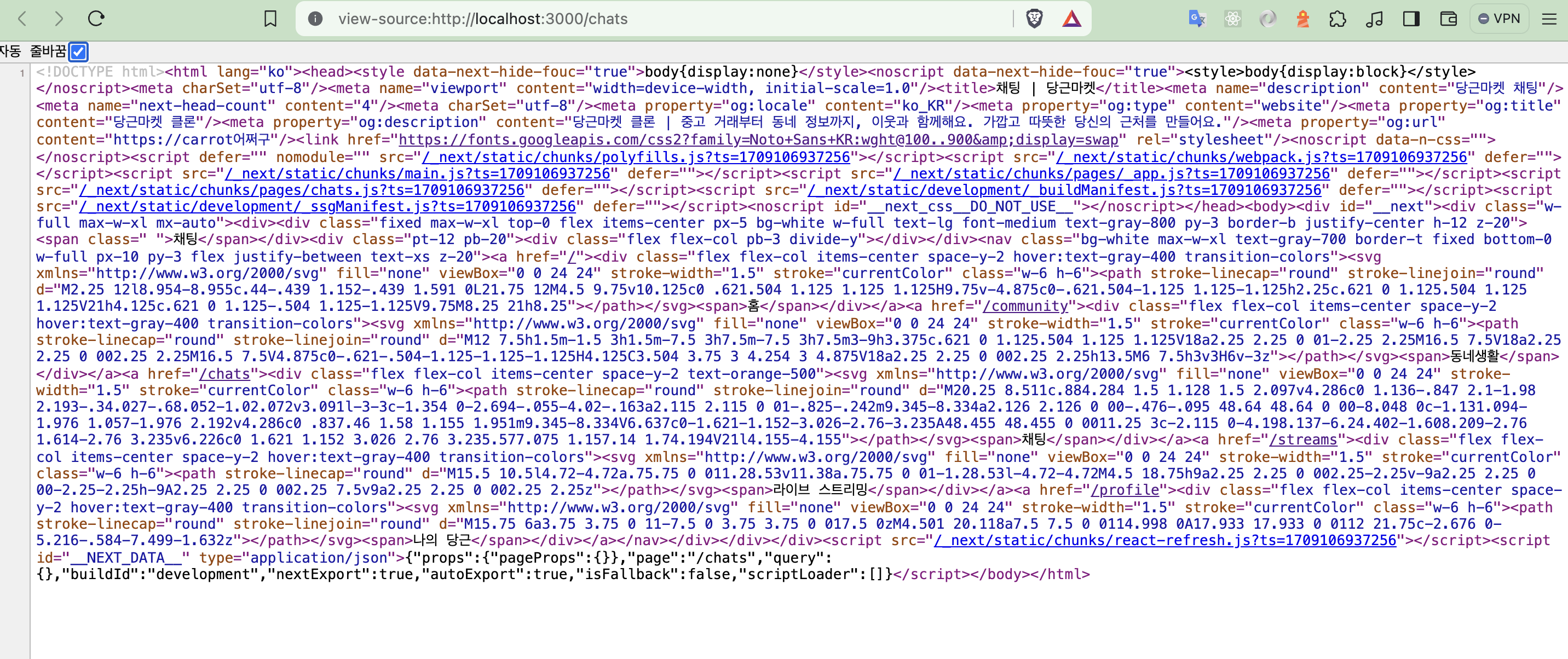Screen dimensions: 1568x659
Task: Toggle the Brave VPN button
Action: point(1499,19)
